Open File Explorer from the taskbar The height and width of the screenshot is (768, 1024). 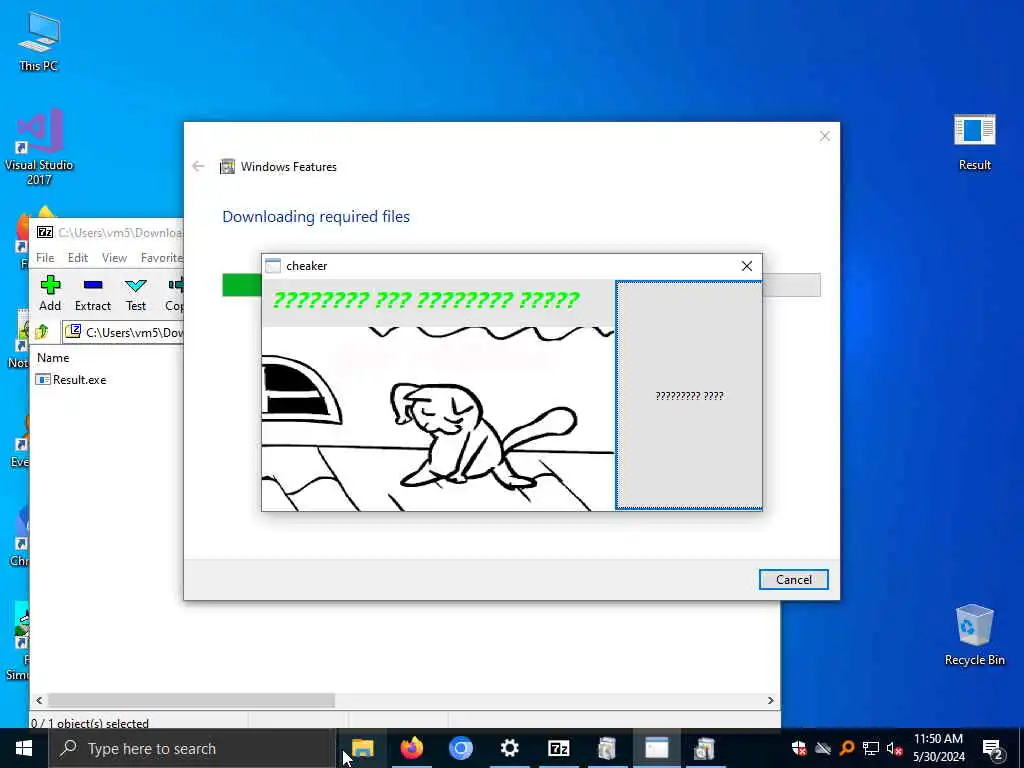tap(362, 748)
